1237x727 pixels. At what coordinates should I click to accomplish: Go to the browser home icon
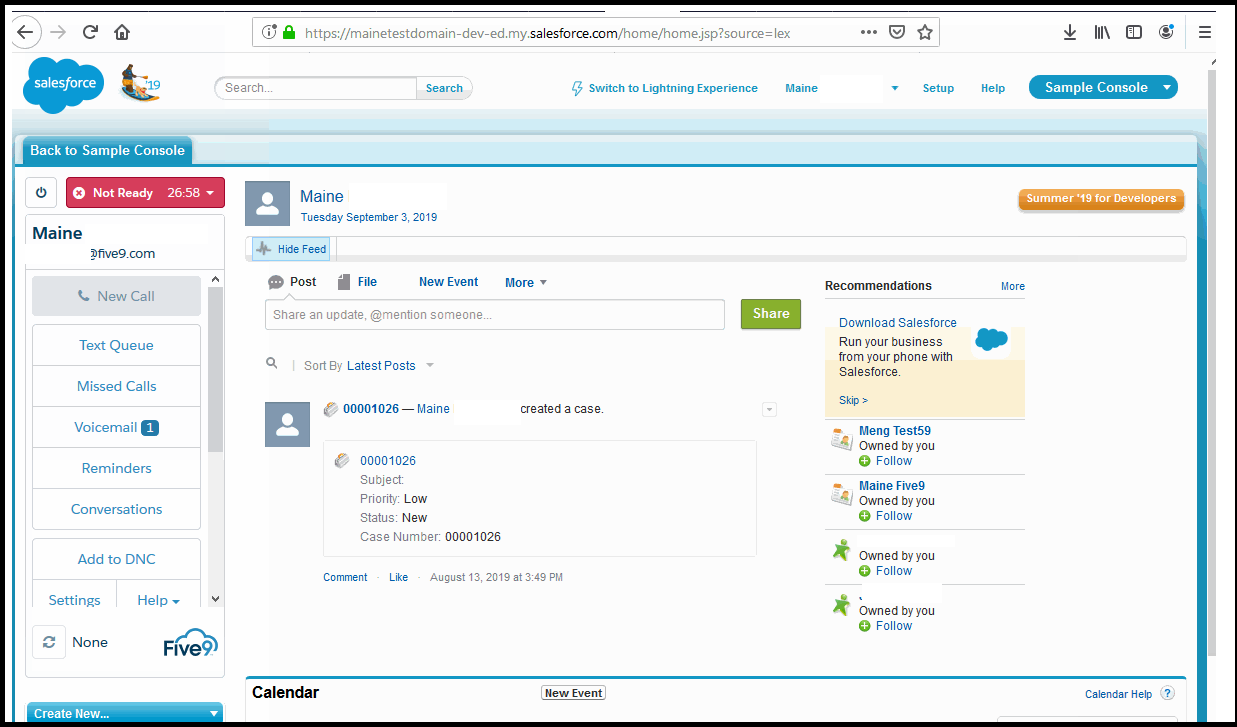122,32
